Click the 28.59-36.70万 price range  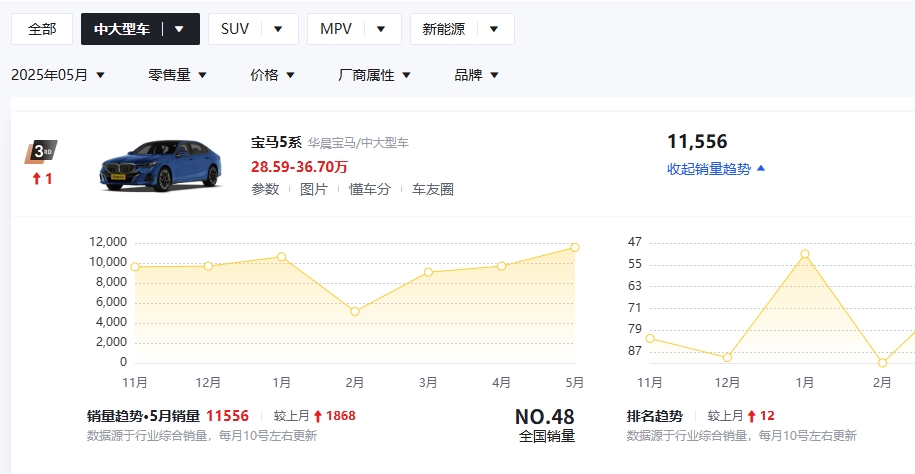click(x=299, y=167)
